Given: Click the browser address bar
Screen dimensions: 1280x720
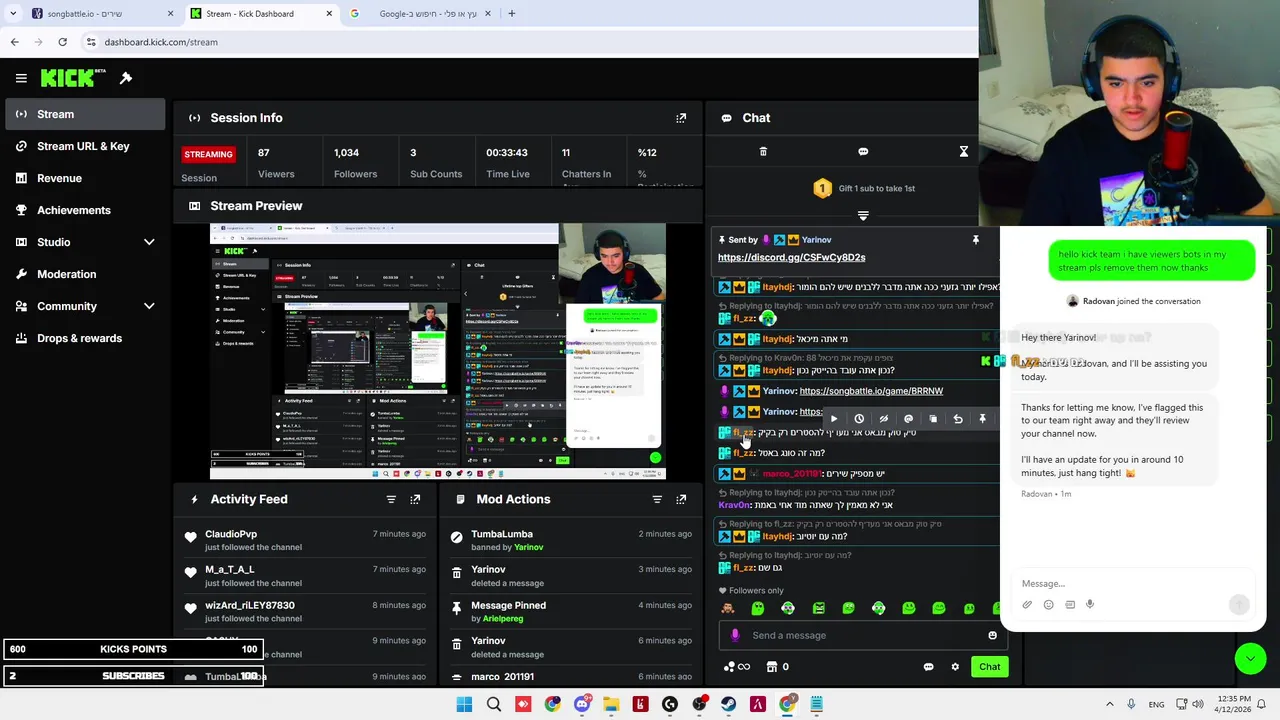Looking at the screenshot, I should tap(530, 42).
